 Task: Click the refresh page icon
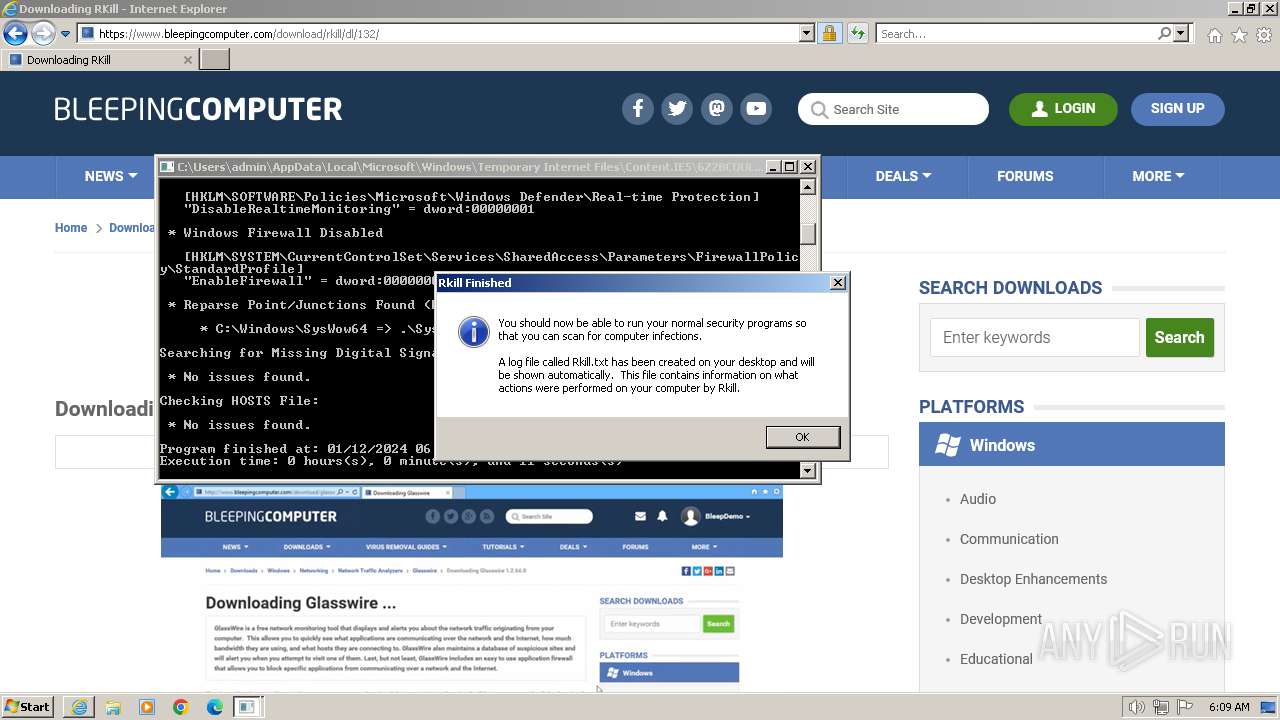point(857,34)
